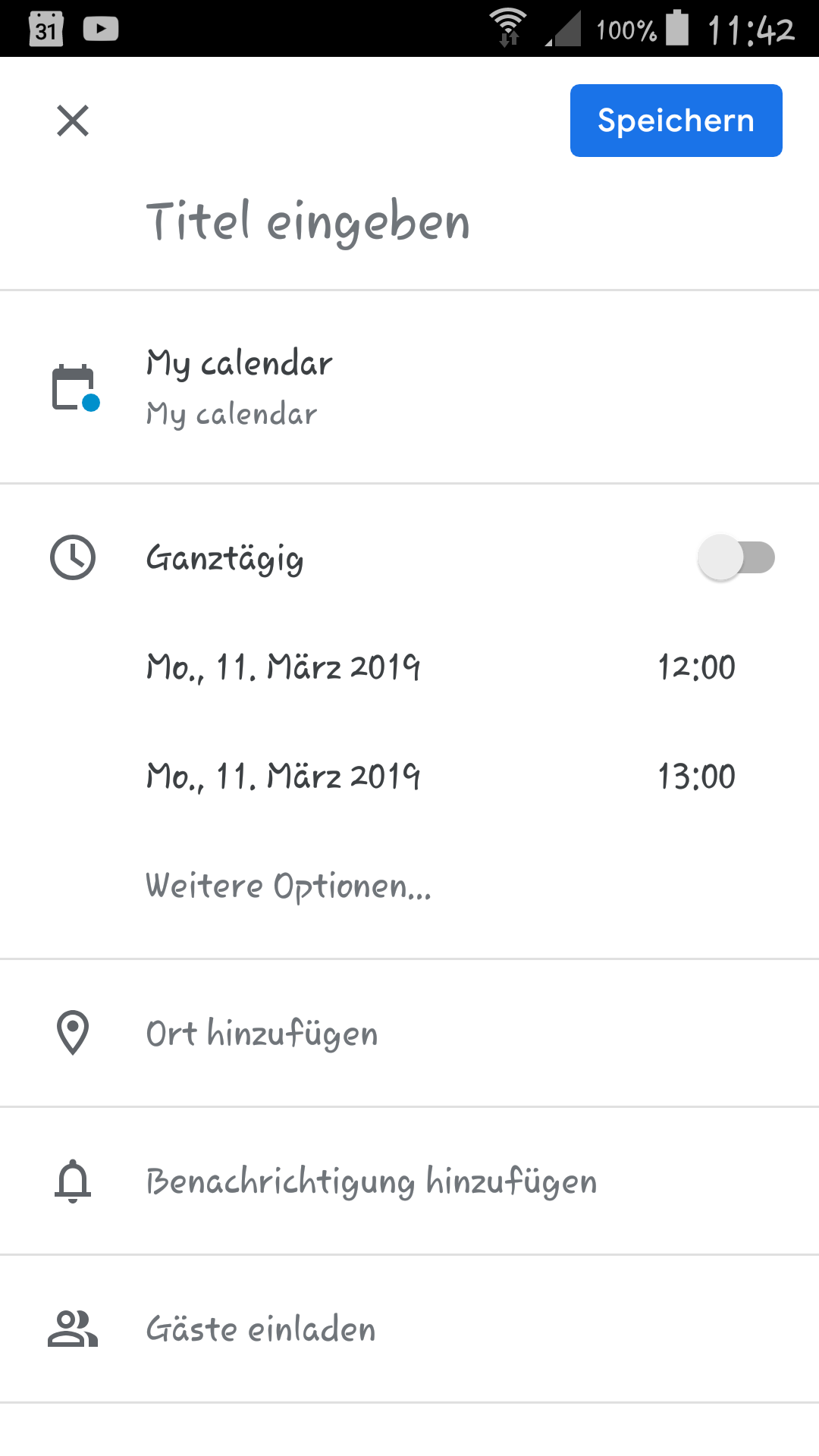Open start time 12:00 picker
The width and height of the screenshot is (819, 1456).
[x=697, y=667]
